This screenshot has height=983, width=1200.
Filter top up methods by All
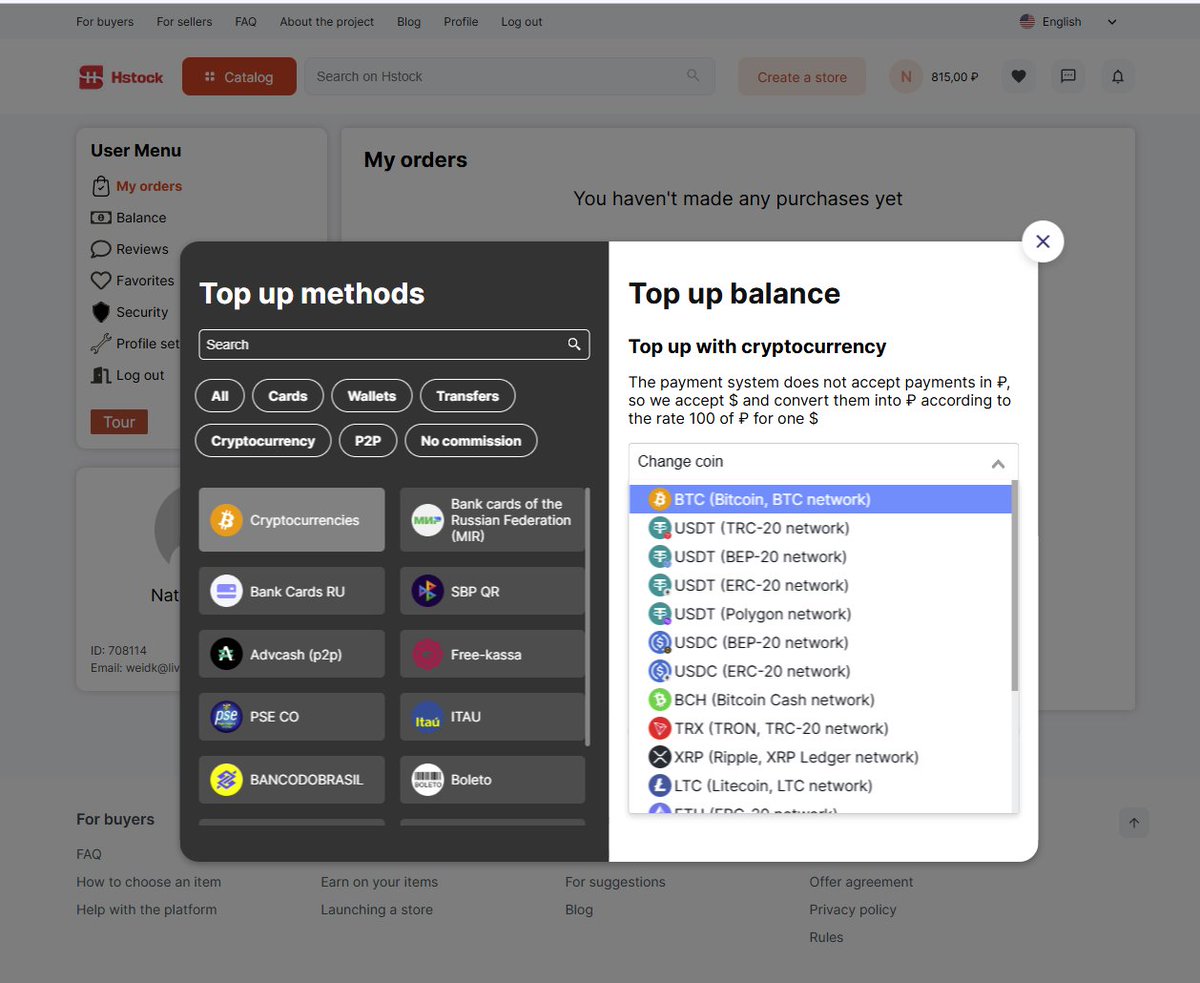220,396
